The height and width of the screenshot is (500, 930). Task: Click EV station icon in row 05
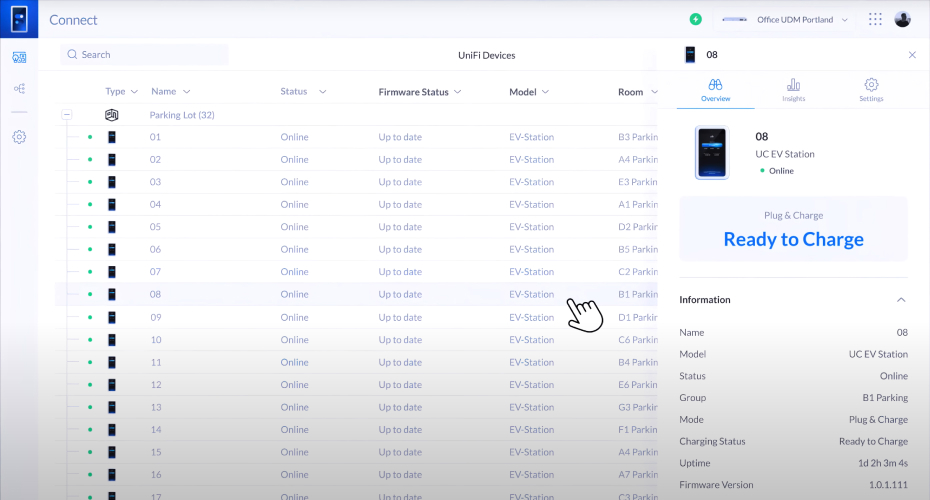click(x=112, y=227)
